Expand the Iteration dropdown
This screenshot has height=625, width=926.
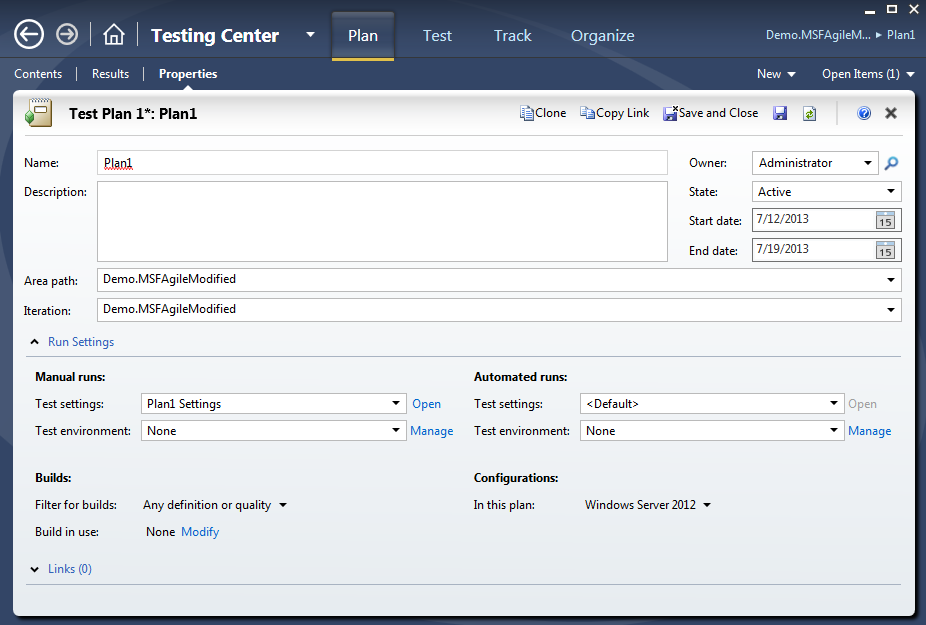(x=890, y=309)
